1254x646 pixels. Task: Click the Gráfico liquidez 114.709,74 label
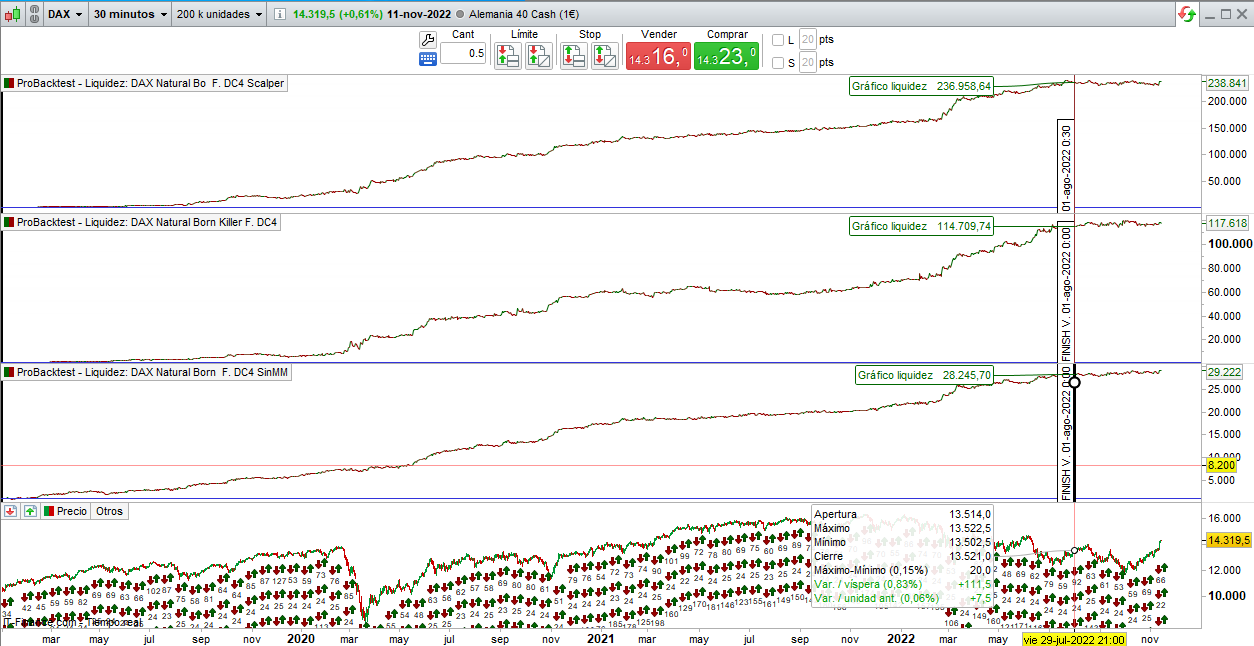pos(921,226)
